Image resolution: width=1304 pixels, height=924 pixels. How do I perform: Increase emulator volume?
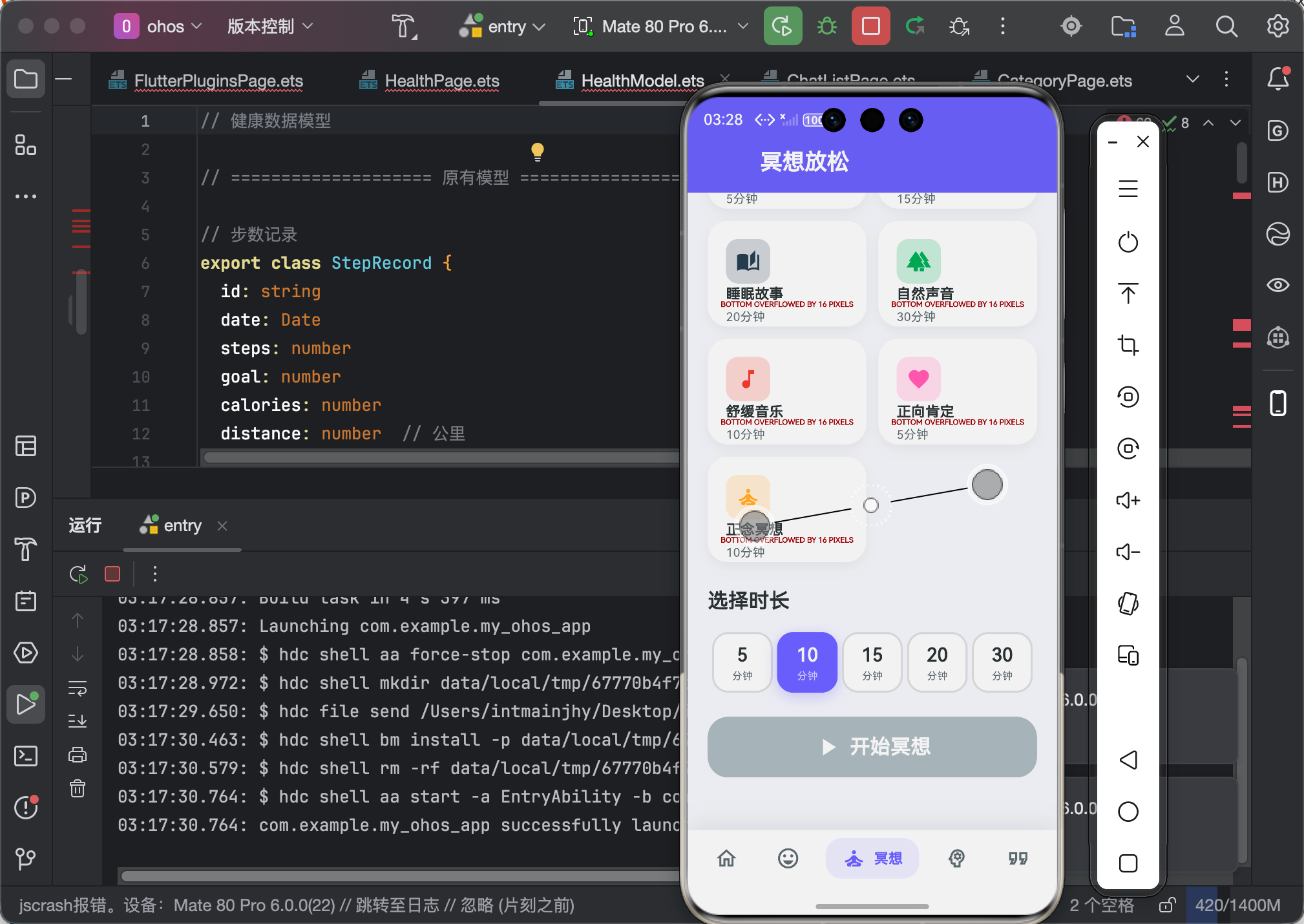[1128, 500]
